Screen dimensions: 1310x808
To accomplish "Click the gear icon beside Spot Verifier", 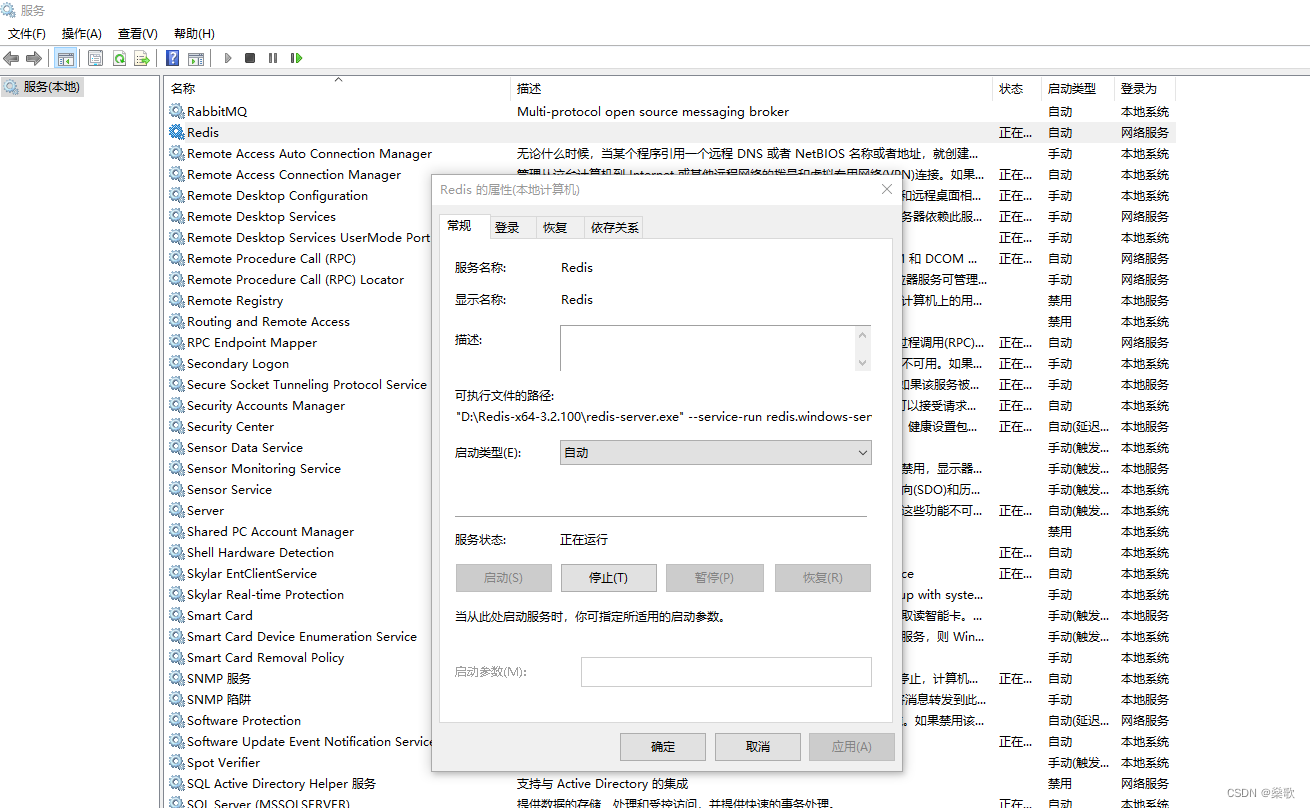I will pyautogui.click(x=177, y=762).
